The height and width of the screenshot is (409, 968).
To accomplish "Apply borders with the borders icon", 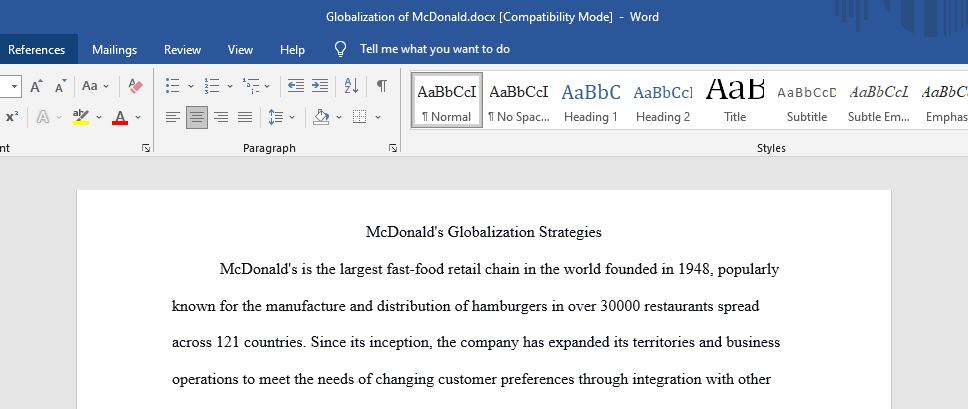I will pyautogui.click(x=359, y=117).
